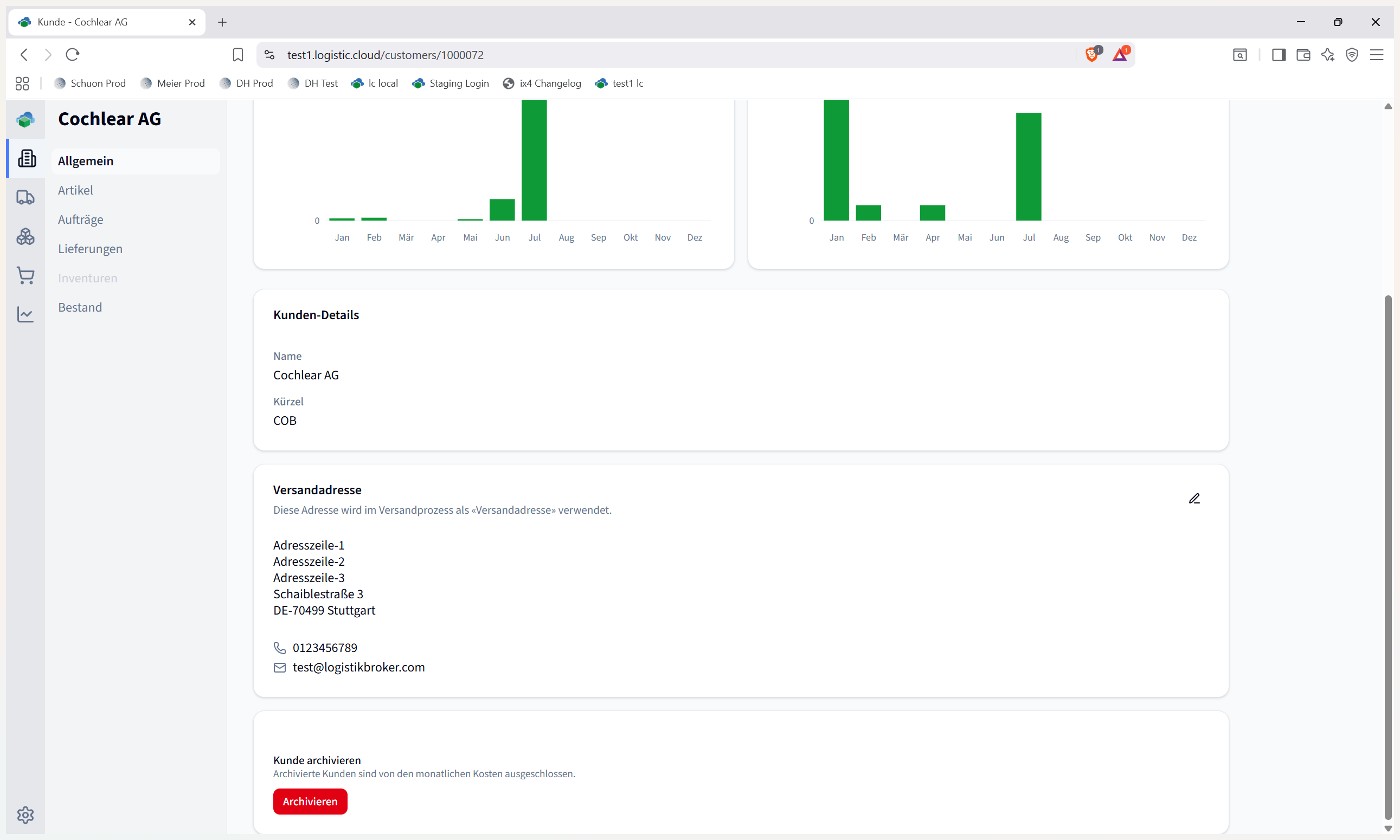1400x840 pixels.
Task: Click the logistic cloud logo icon
Action: coord(25,119)
